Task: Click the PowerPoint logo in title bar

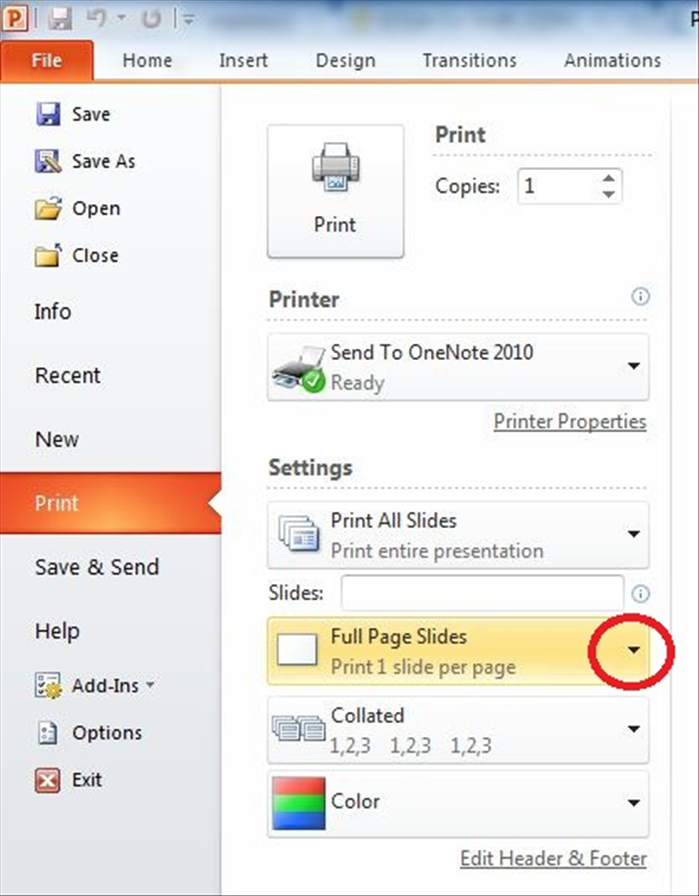Action: coord(14,18)
